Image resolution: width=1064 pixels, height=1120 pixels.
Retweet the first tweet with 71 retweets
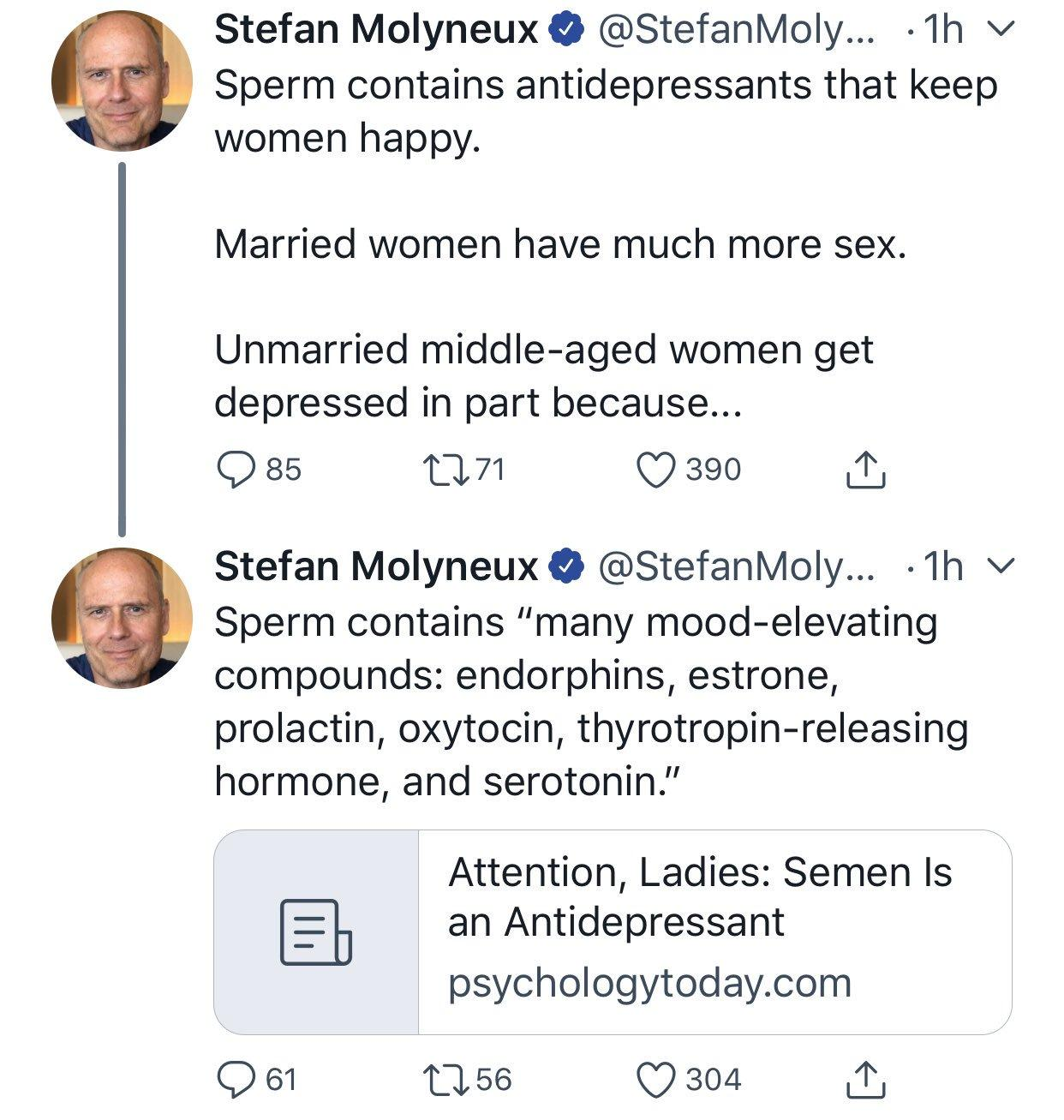444,470
